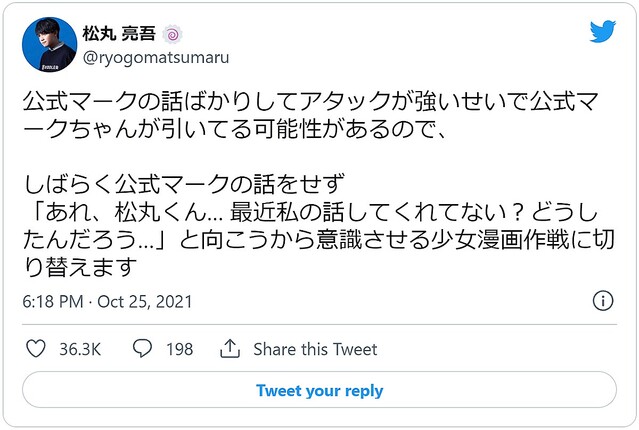Select the Share this Tweet label
The image size is (639, 430).
point(315,349)
